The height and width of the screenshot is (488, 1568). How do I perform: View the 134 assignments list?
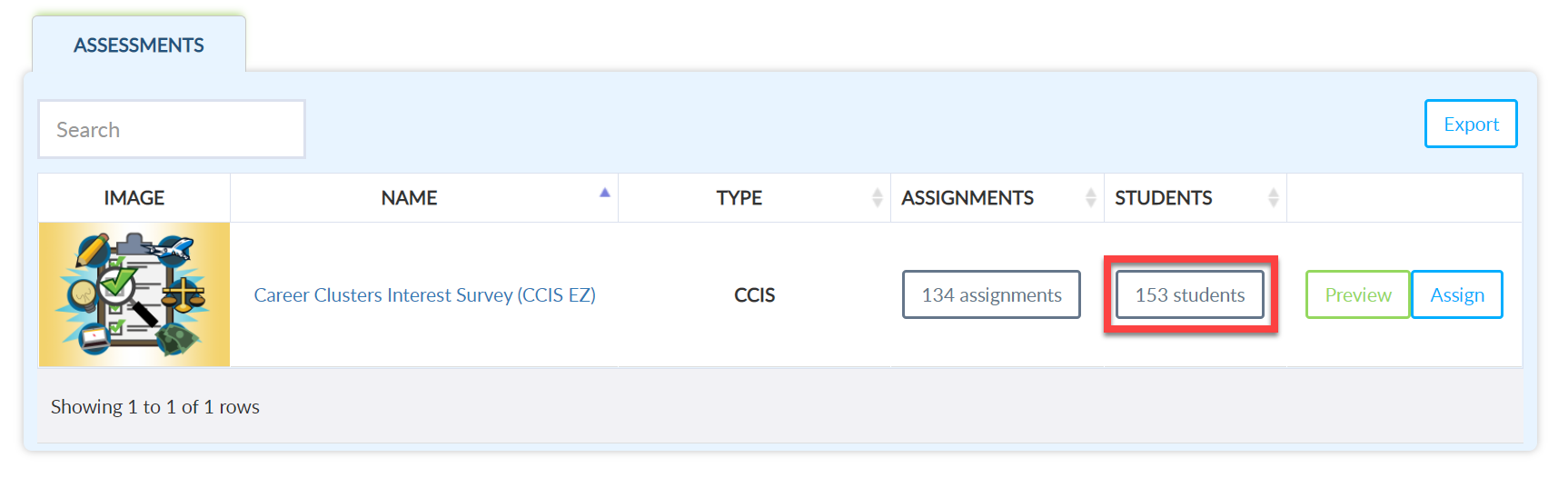pyautogui.click(x=991, y=294)
